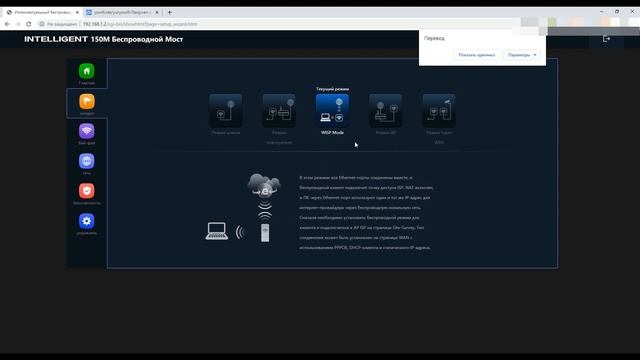The image size is (640, 360).
Task: Click the Показать оригинал button in translate popup
Action: [x=477, y=55]
